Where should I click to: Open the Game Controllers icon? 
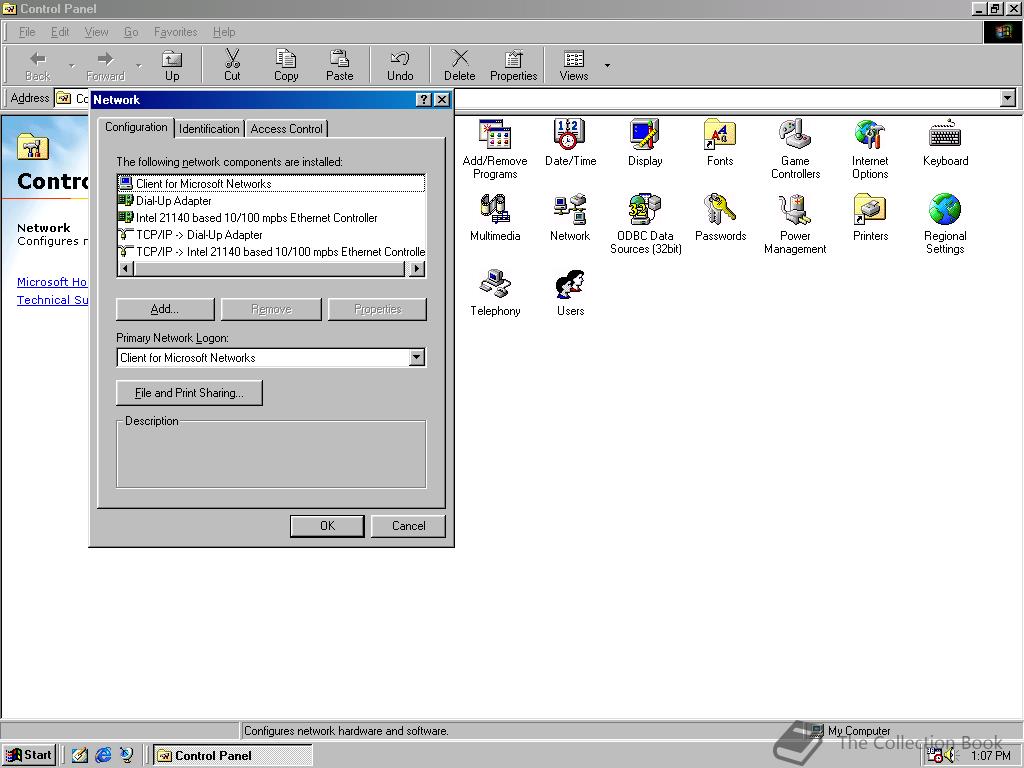click(x=795, y=149)
